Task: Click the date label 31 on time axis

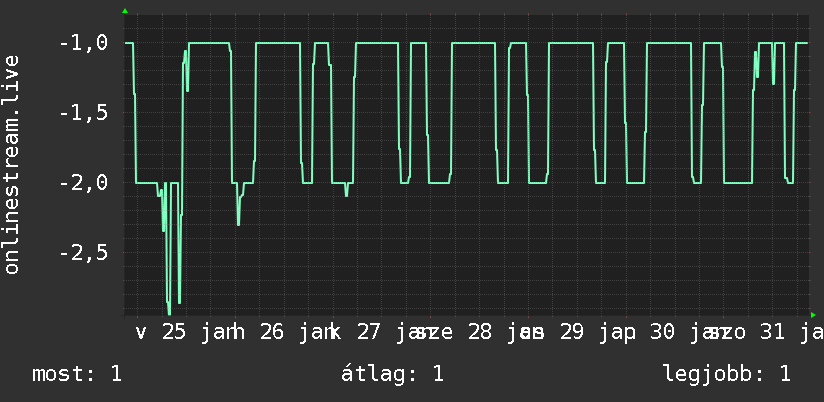Action: coord(774,333)
